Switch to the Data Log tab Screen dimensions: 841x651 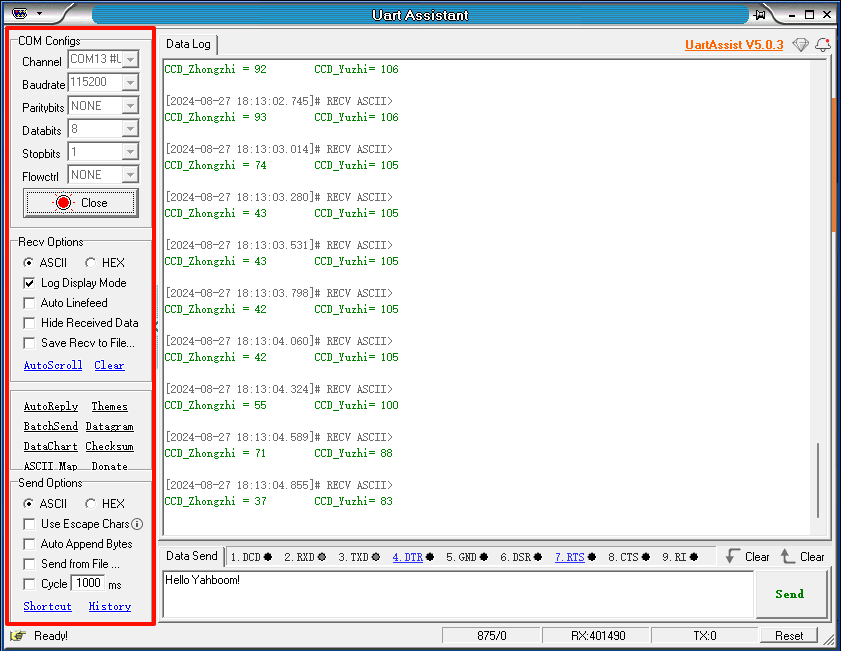tap(188, 44)
